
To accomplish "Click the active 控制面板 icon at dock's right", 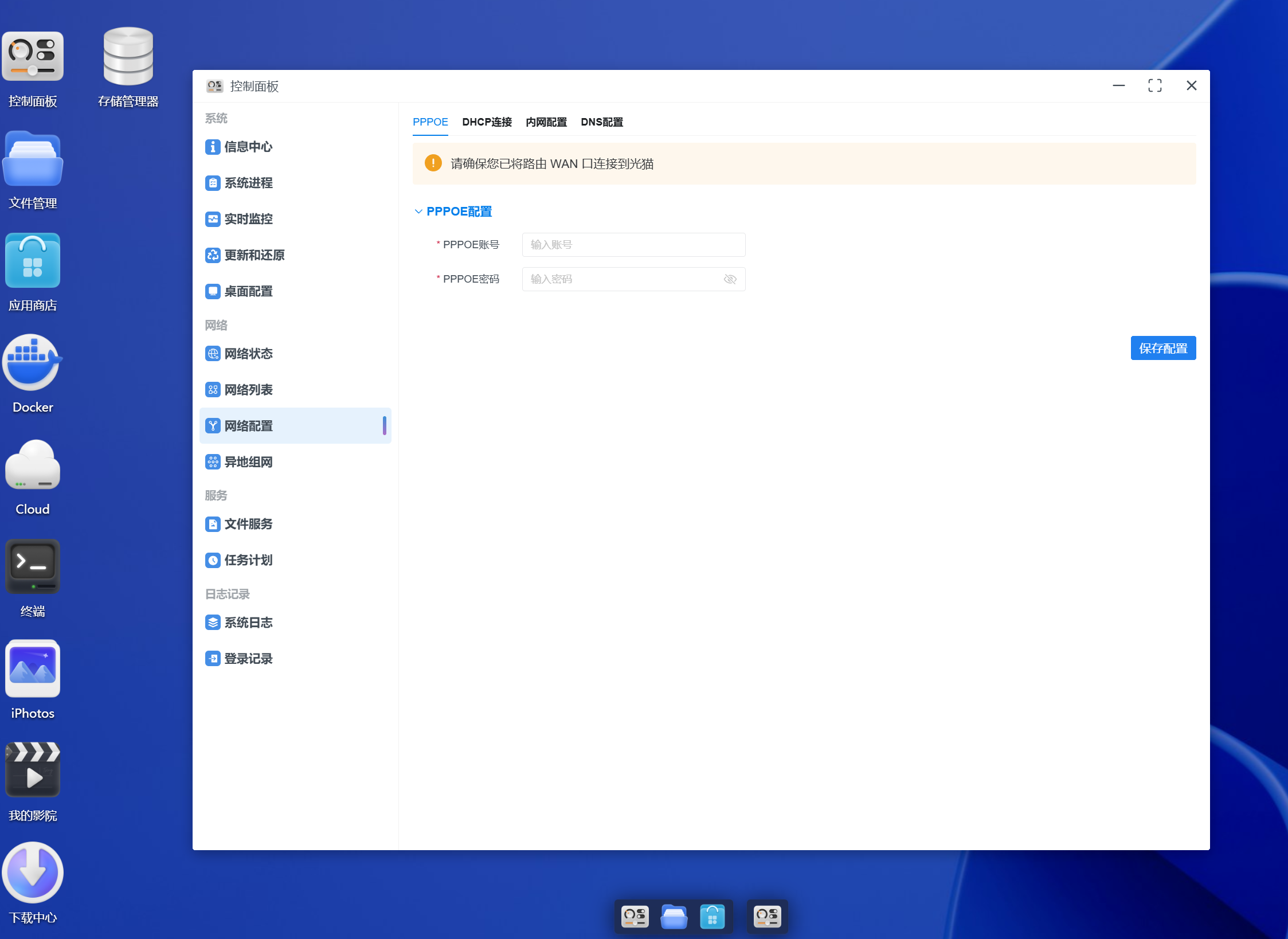I will click(767, 916).
